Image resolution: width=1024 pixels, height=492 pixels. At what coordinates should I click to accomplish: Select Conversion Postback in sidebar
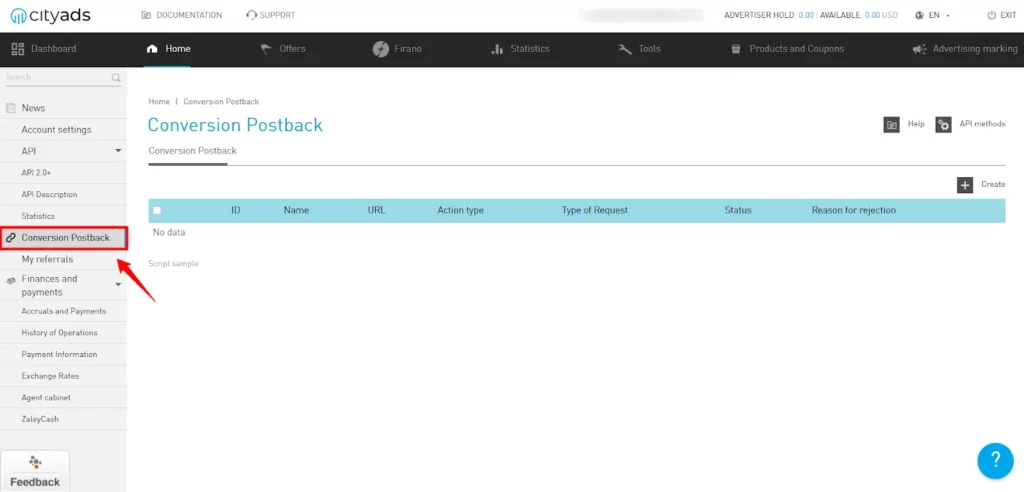(63, 238)
